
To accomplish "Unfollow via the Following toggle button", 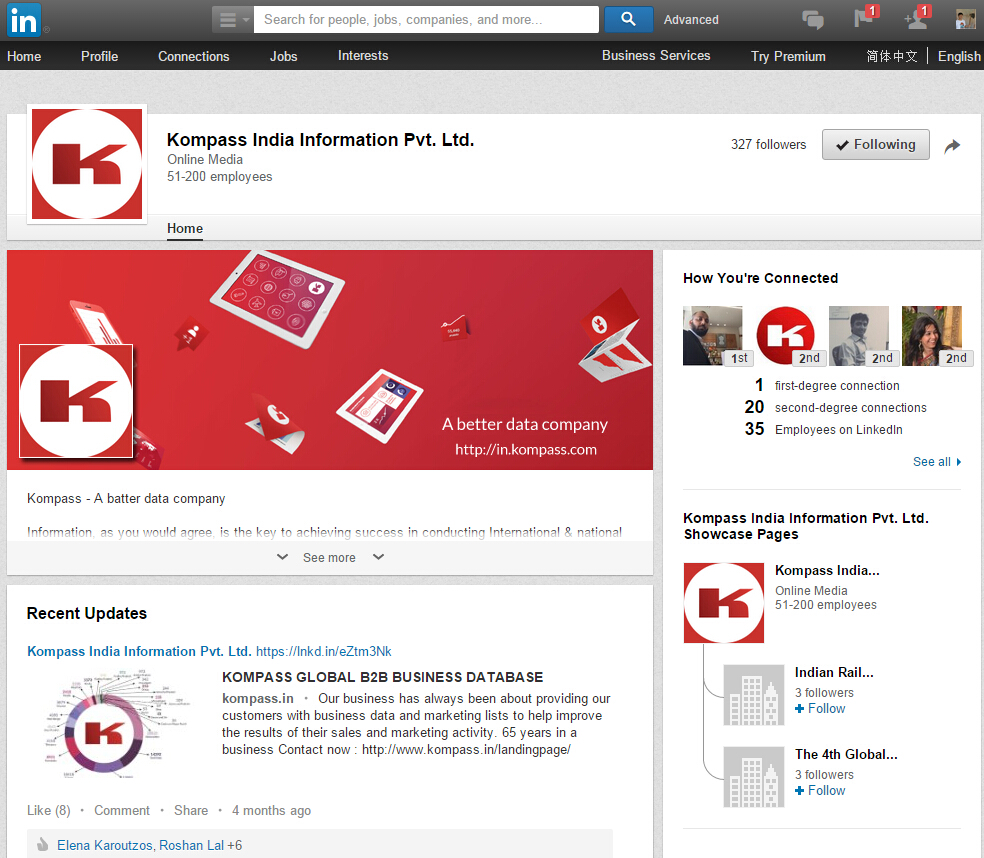I will pyautogui.click(x=875, y=144).
